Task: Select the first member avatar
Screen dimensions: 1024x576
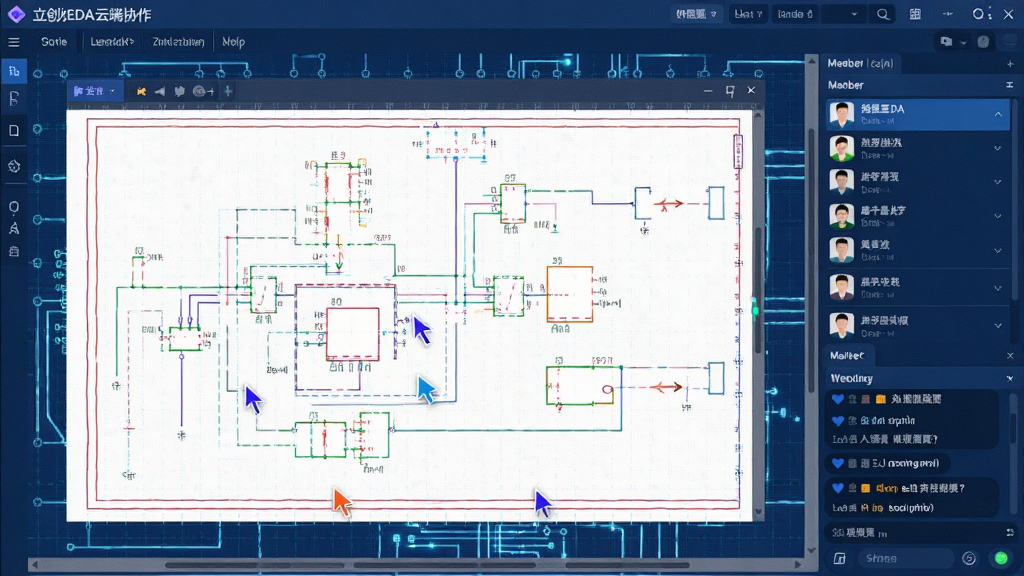Action: tap(842, 114)
